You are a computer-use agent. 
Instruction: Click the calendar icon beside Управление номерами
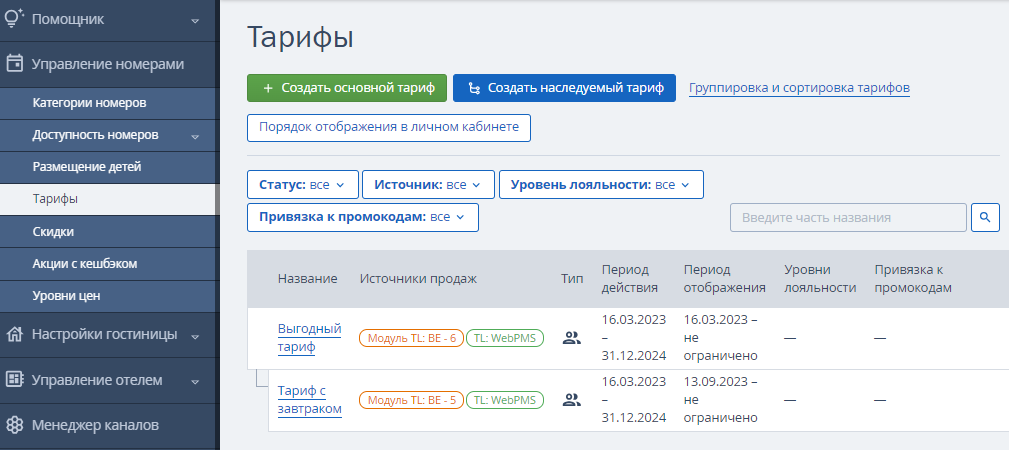pos(15,64)
